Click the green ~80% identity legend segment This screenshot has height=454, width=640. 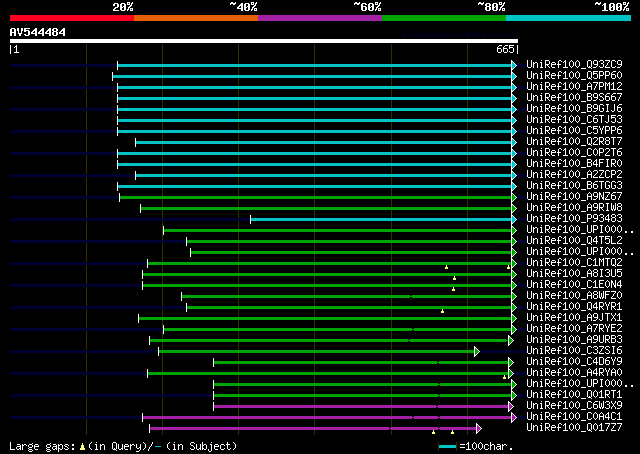pos(444,18)
